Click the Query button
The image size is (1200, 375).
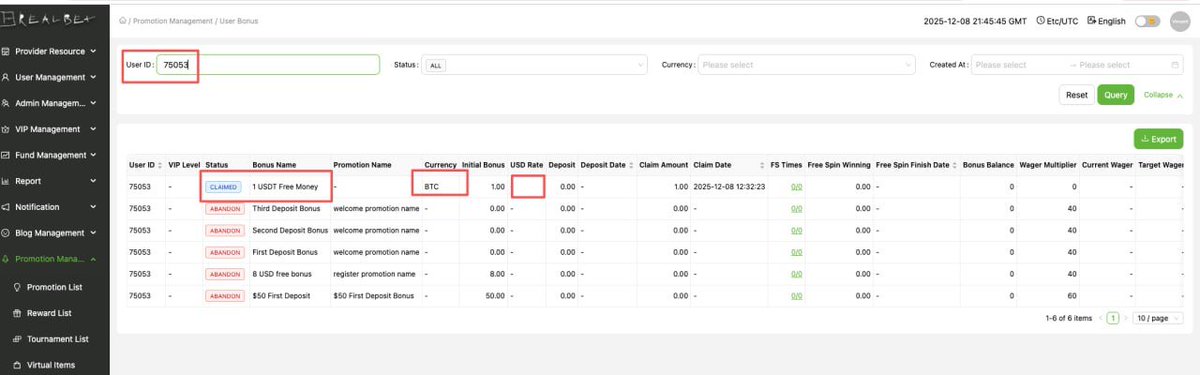1115,95
